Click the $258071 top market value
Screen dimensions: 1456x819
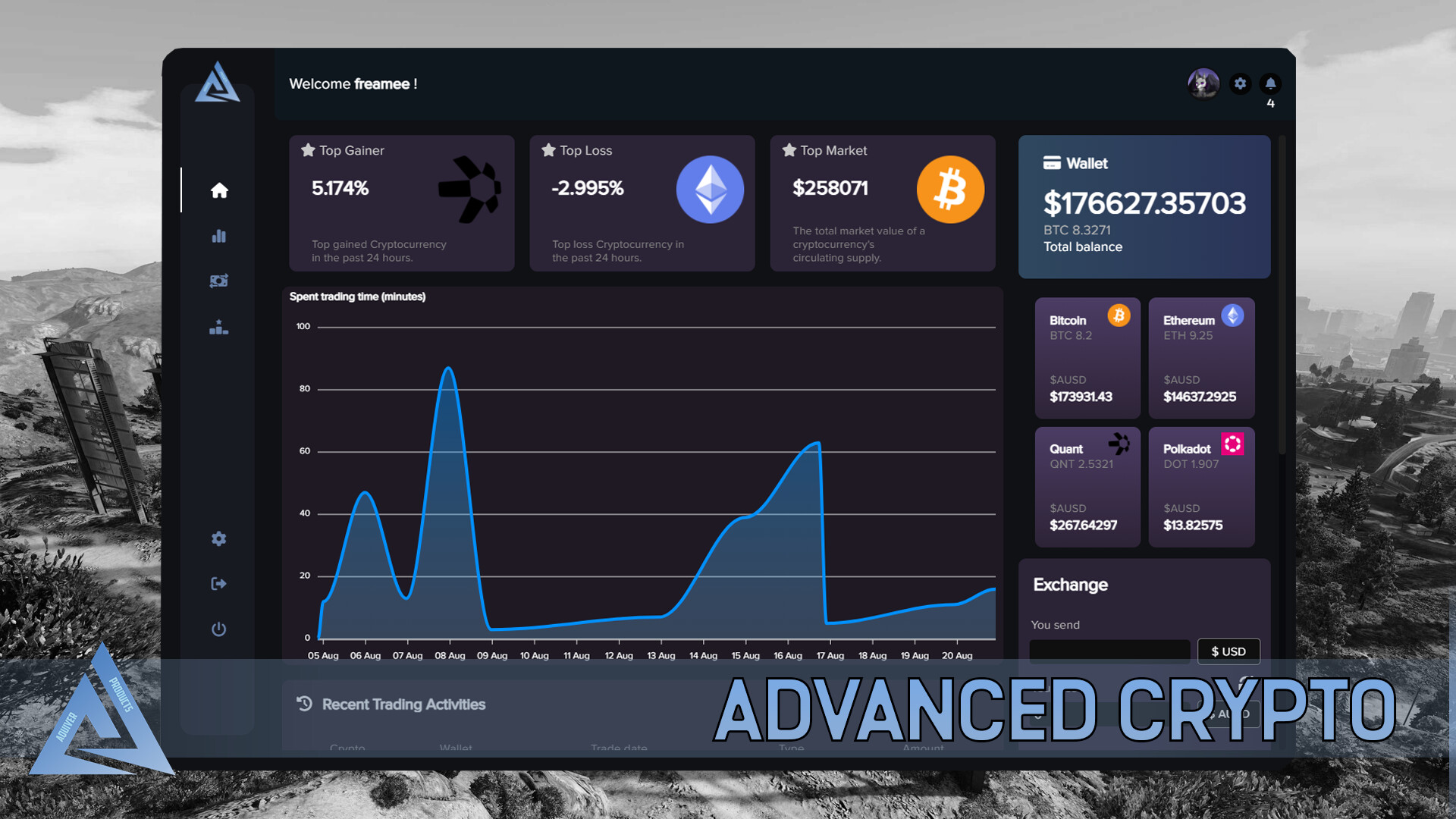830,188
